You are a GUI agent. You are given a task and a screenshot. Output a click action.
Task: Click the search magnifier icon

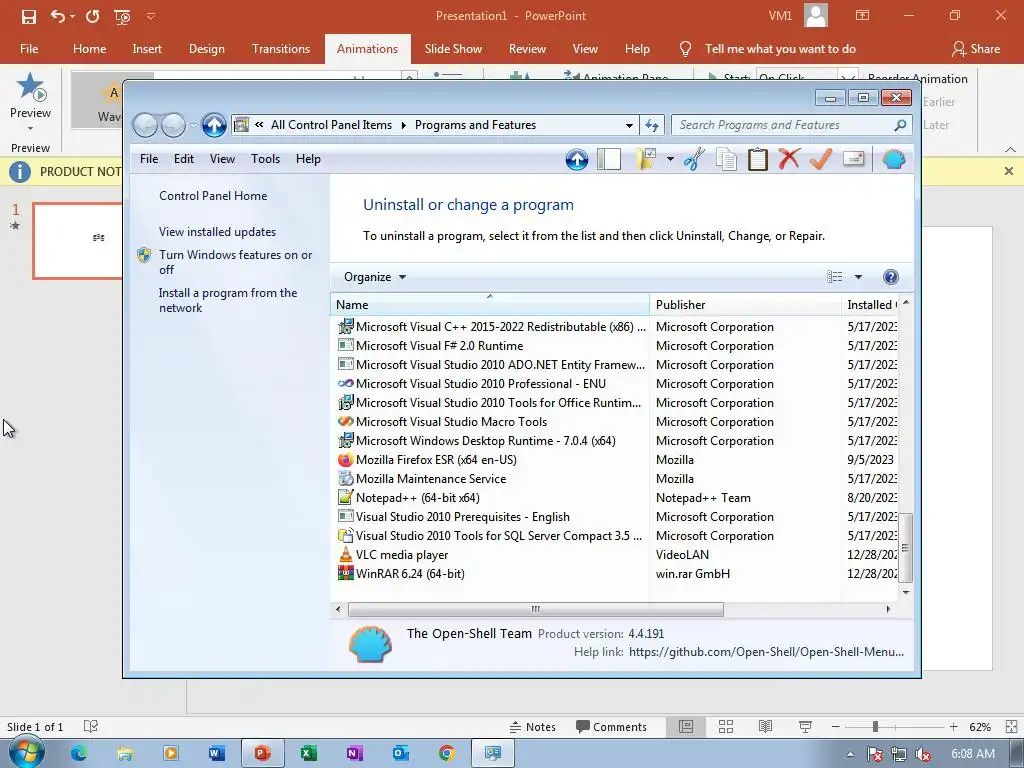901,125
